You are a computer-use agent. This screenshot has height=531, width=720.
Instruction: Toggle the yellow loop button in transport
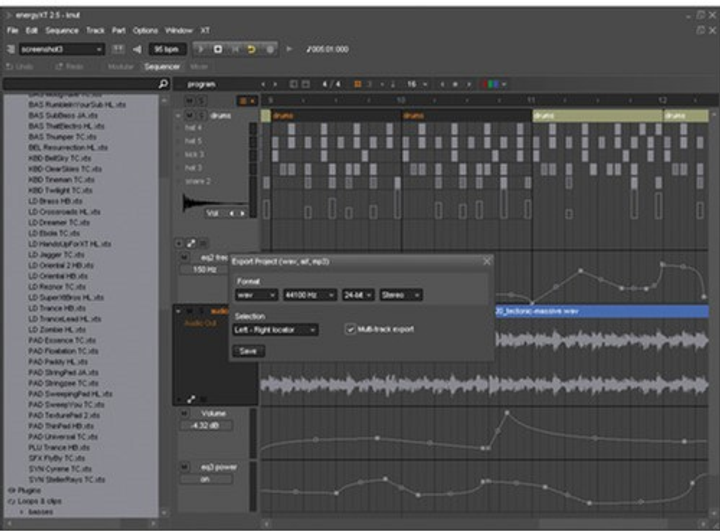click(x=252, y=49)
